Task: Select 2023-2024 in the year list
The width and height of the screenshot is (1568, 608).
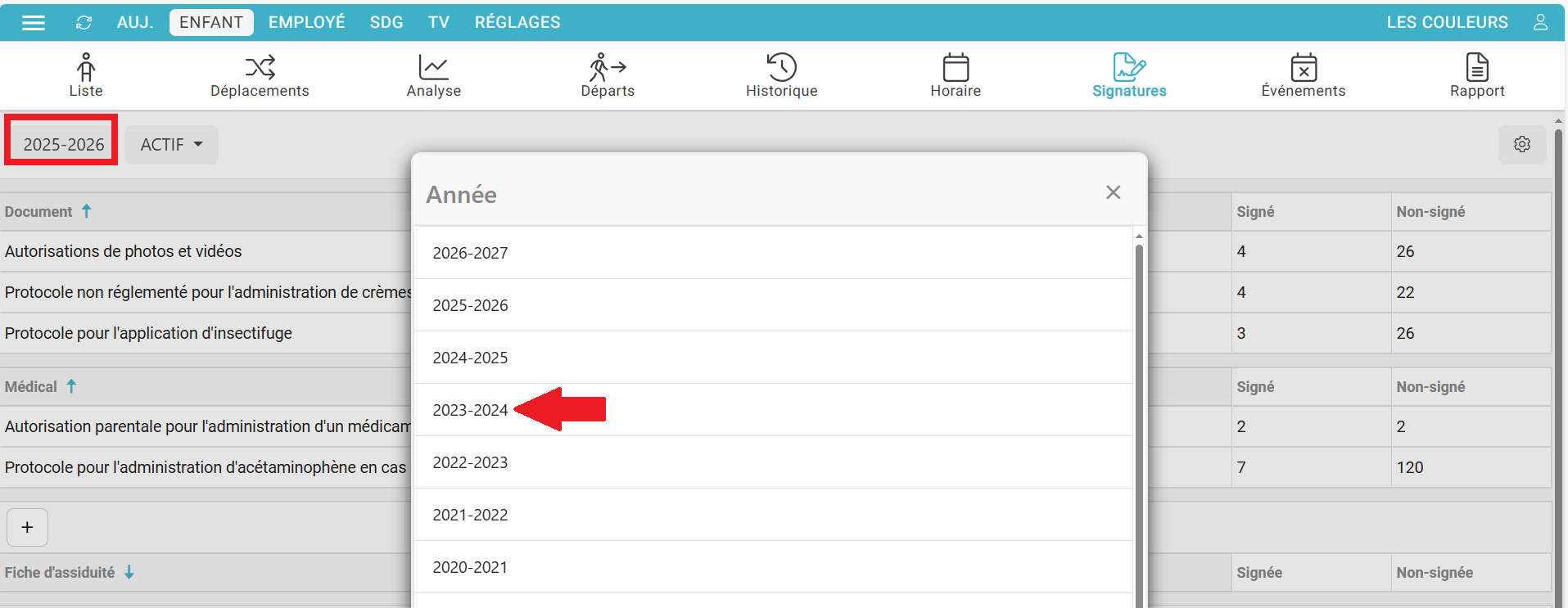Action: (x=471, y=410)
